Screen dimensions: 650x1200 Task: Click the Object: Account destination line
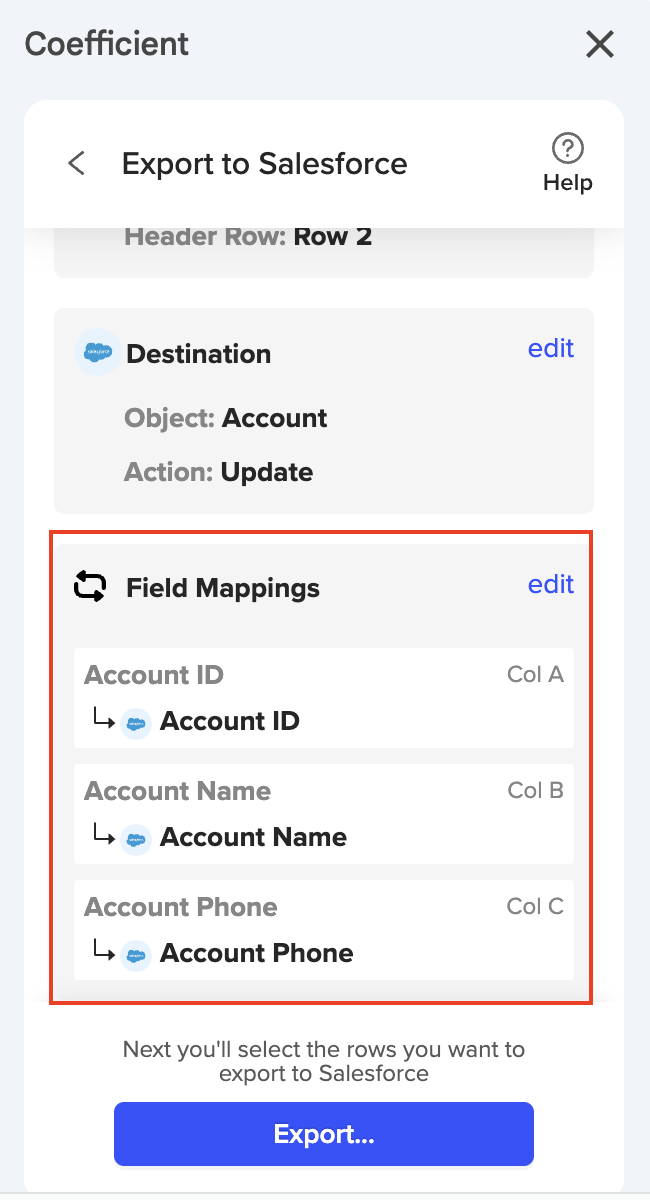[226, 418]
